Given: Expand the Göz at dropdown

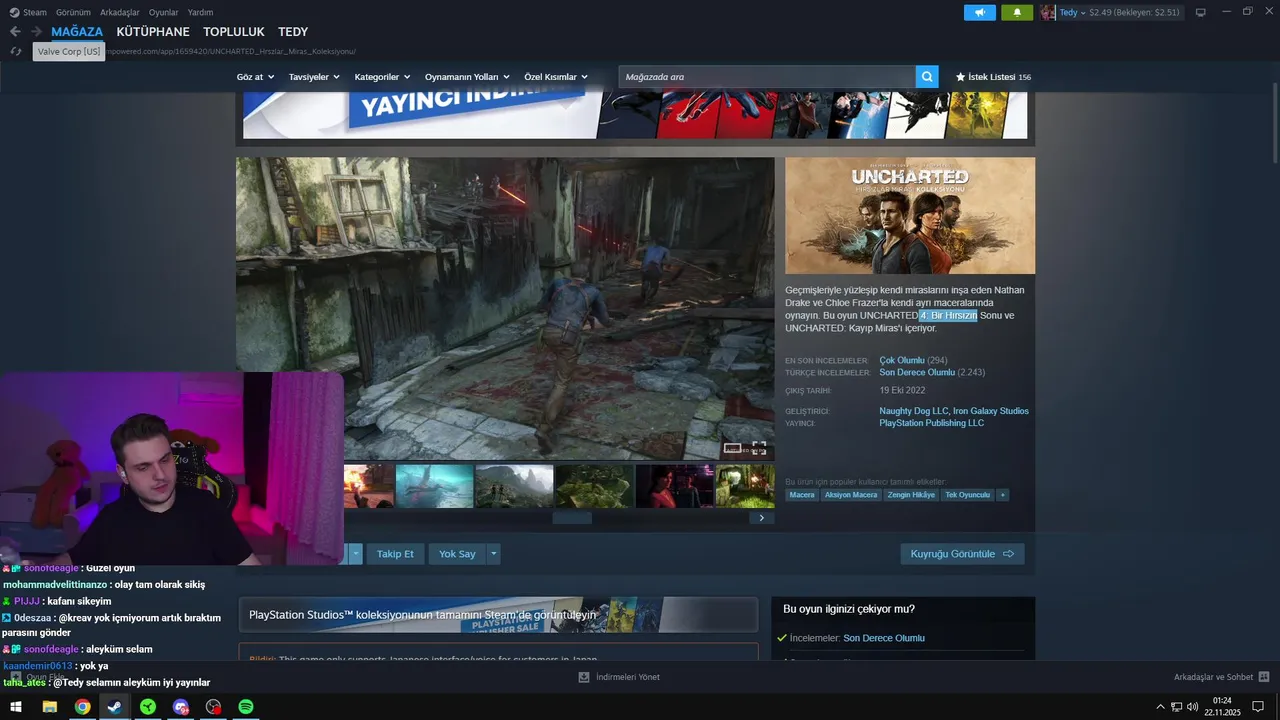Looking at the screenshot, I should point(255,77).
